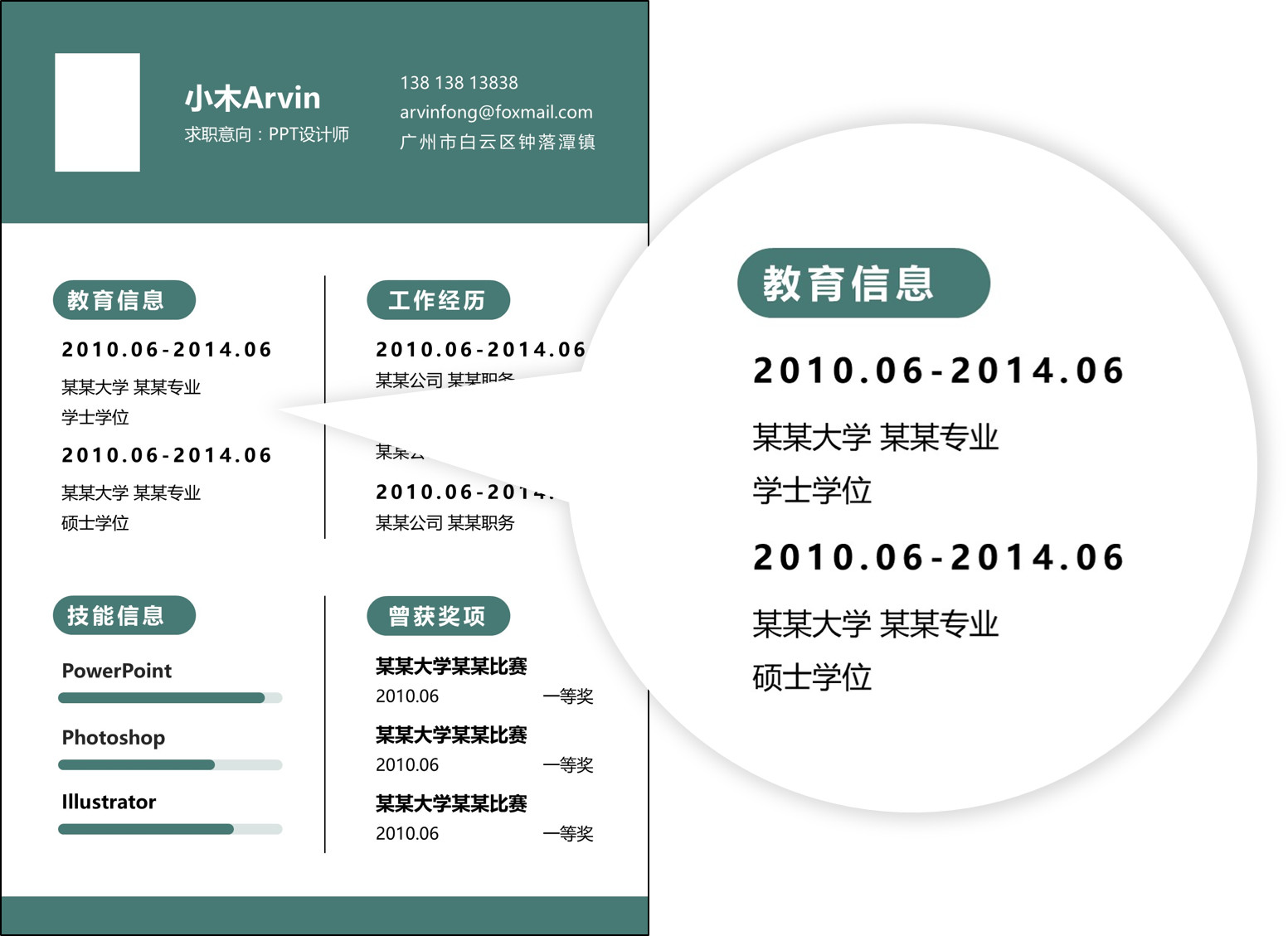The image size is (1288, 936).
Task: Select the name 小木Arvin
Action: [x=253, y=97]
